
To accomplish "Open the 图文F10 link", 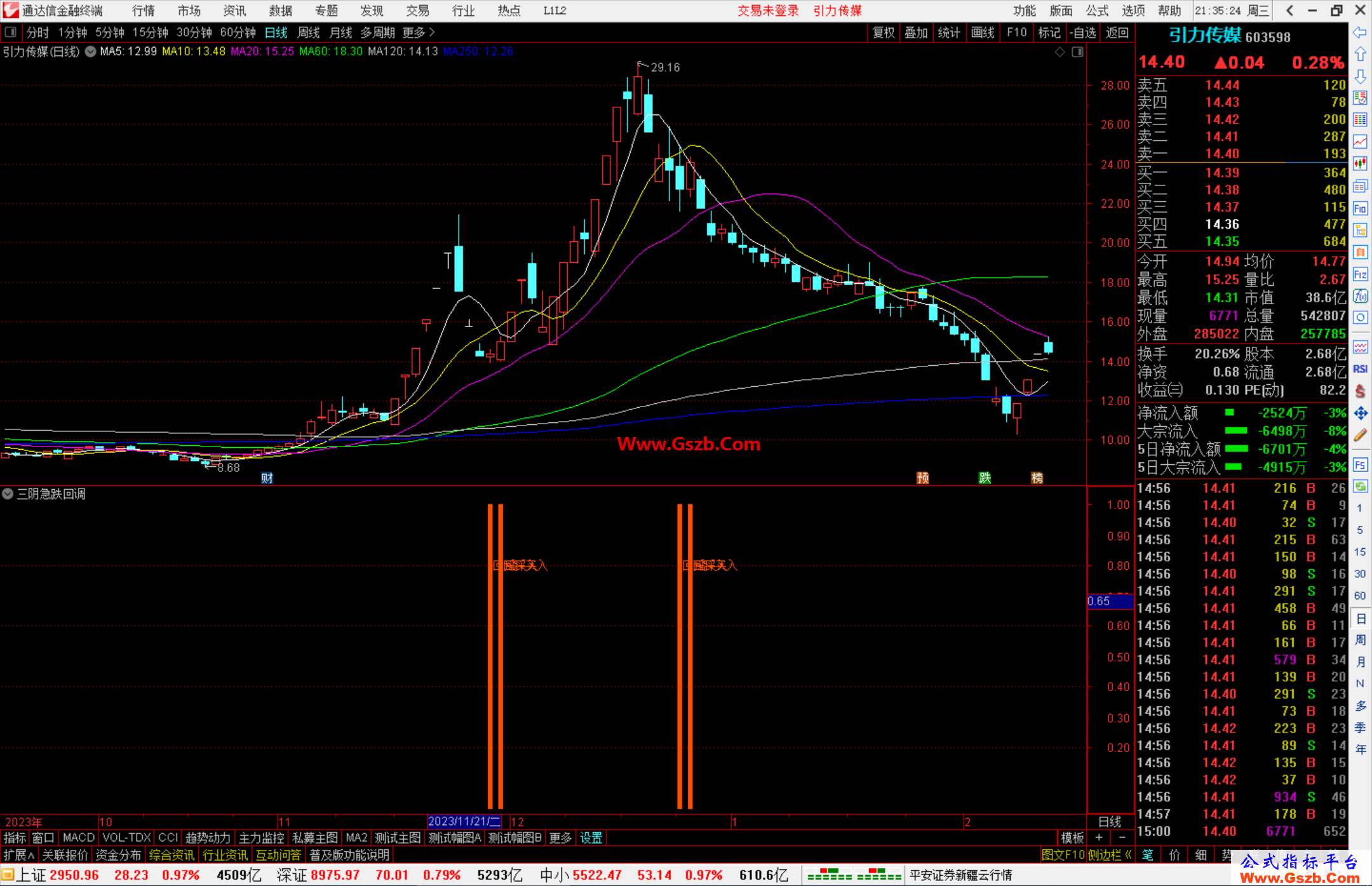I will (x=1063, y=855).
